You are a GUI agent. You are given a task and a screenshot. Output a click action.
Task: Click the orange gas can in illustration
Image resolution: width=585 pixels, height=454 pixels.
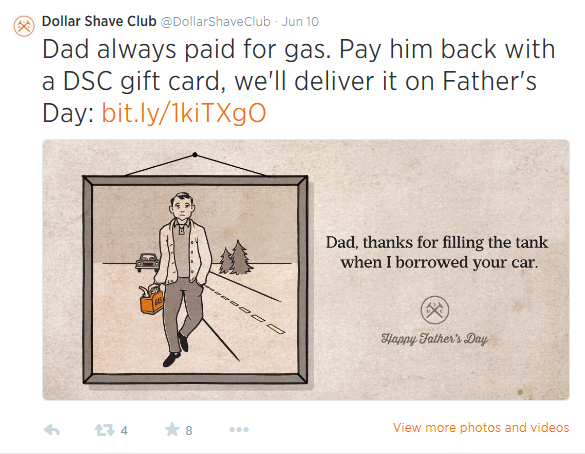point(151,298)
